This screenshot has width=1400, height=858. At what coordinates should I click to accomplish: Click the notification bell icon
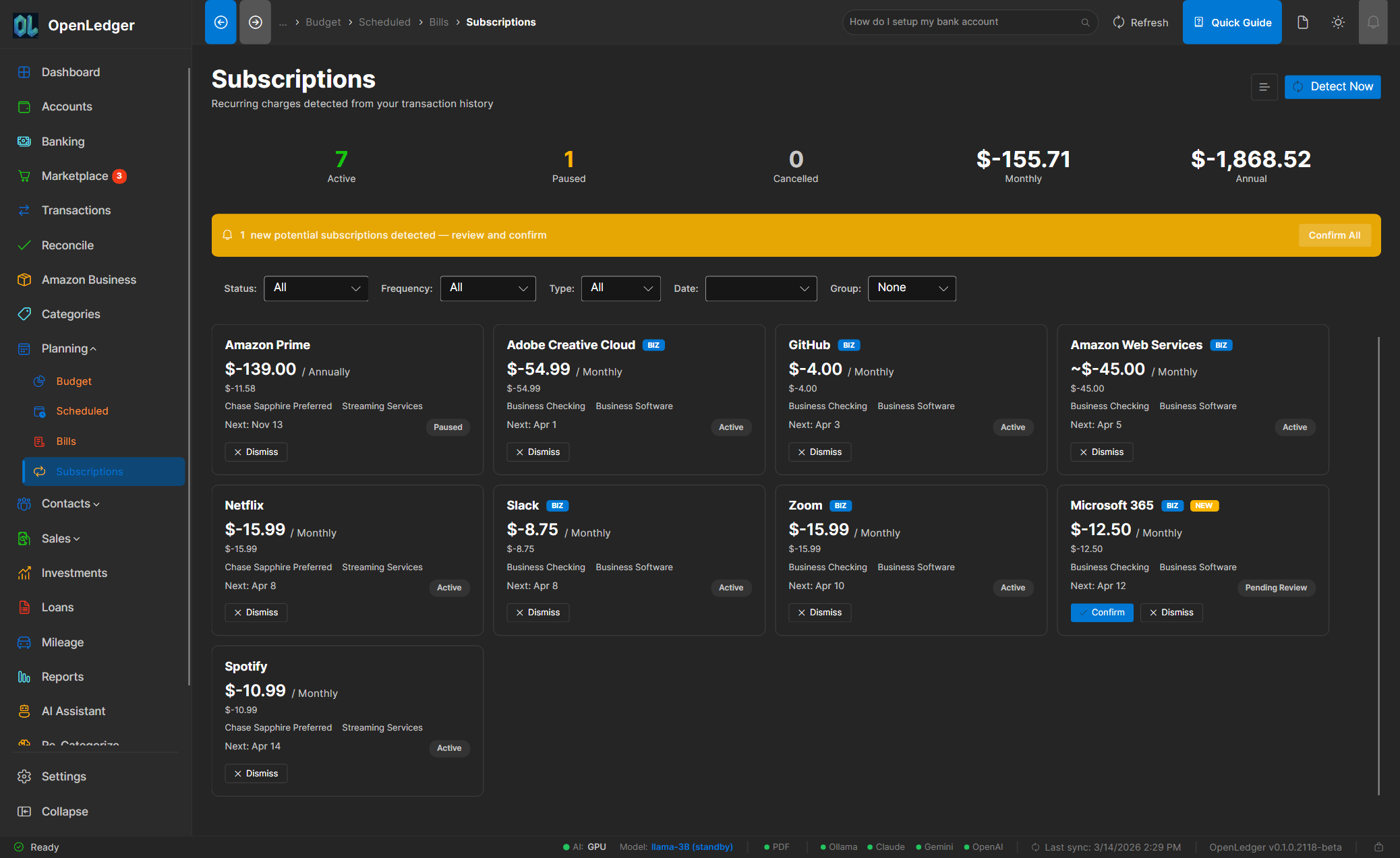pyautogui.click(x=1373, y=22)
